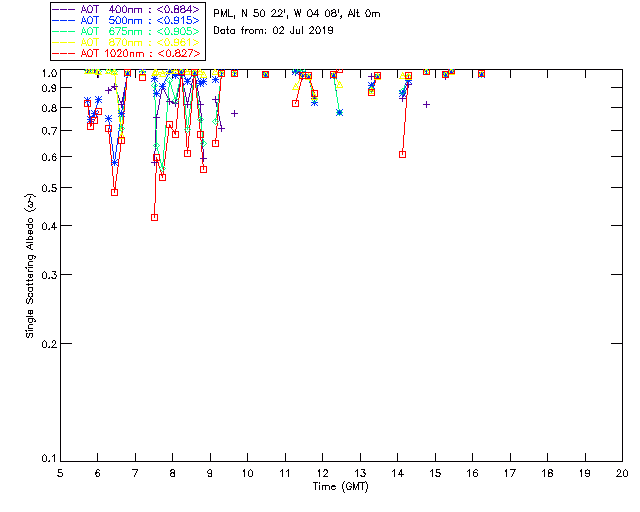Click the x-axis tick label '15'
Screen dimensions: 640x512
pyautogui.click(x=435, y=473)
